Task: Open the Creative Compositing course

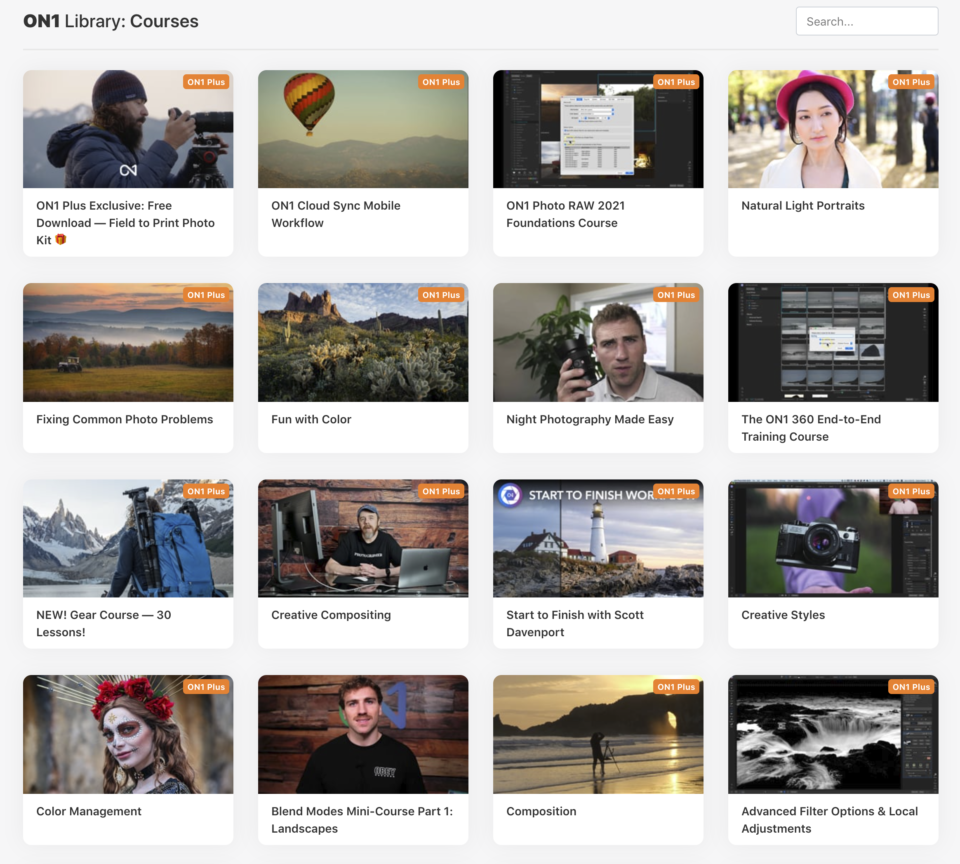Action: 330,616
